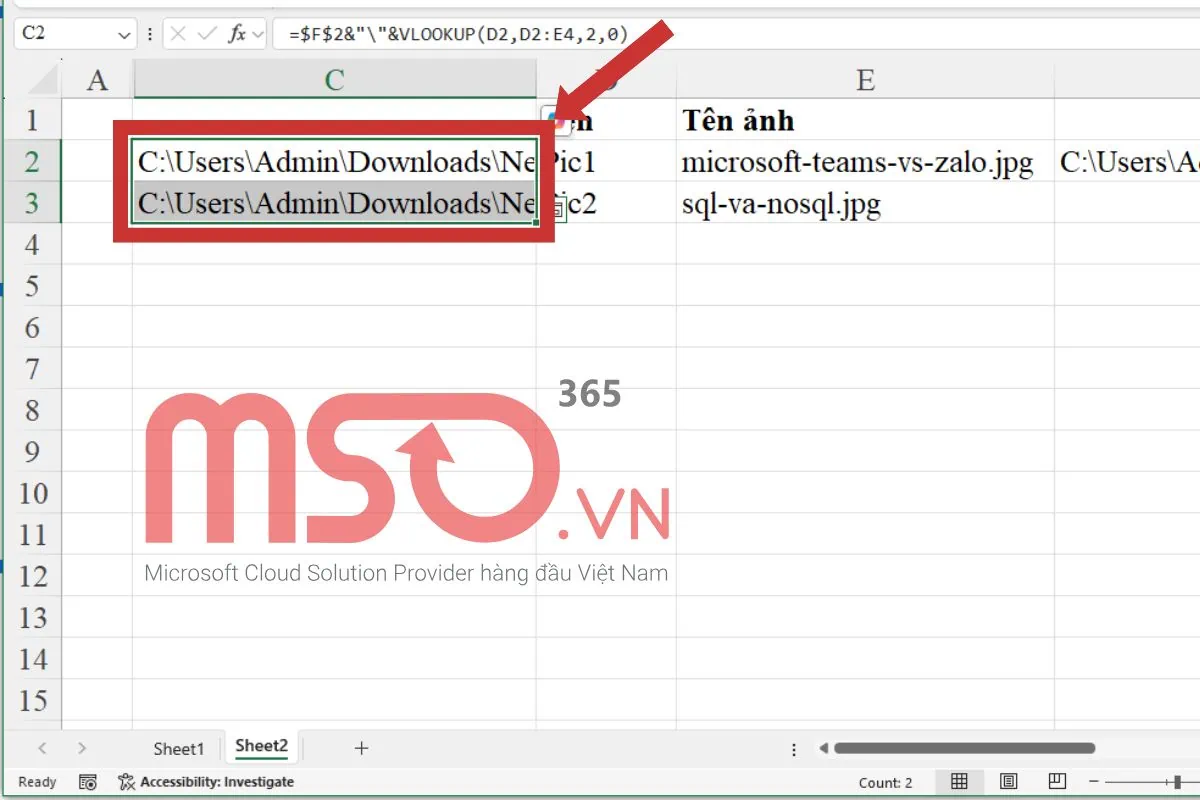
Task: Open the sheet scroll options ellipsis
Action: [793, 747]
